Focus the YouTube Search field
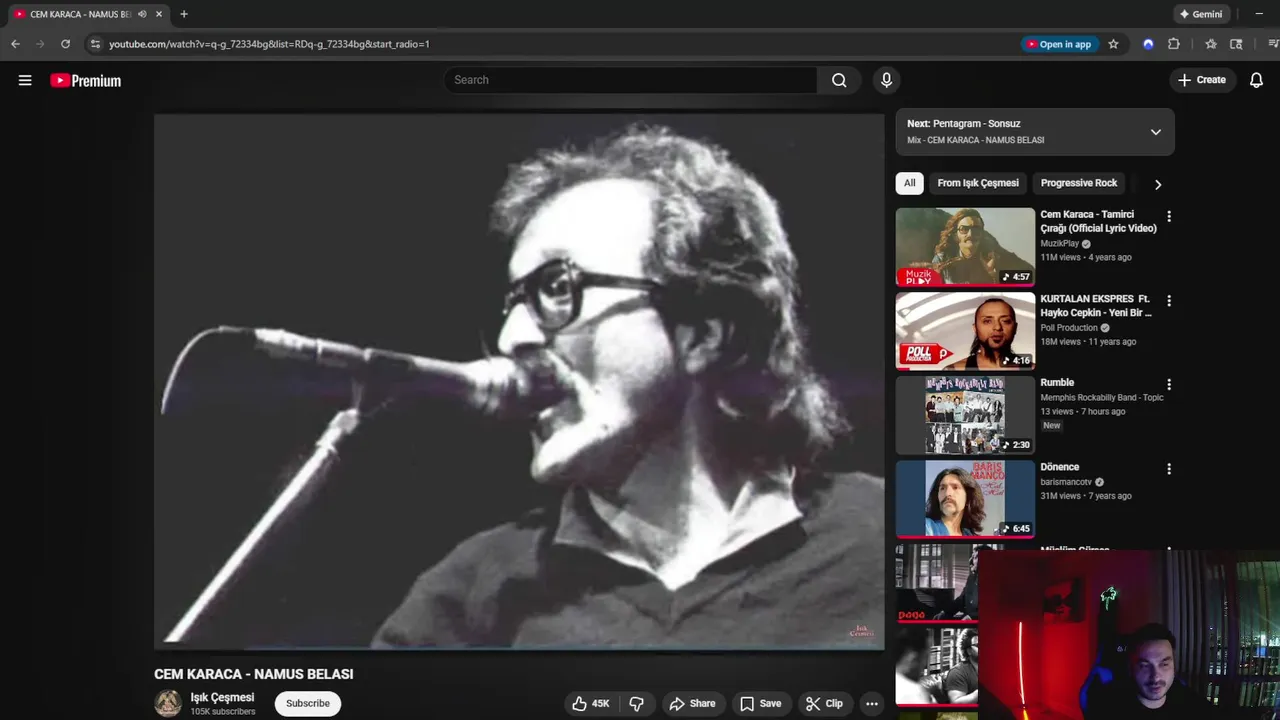The image size is (1280, 720). tap(631, 80)
